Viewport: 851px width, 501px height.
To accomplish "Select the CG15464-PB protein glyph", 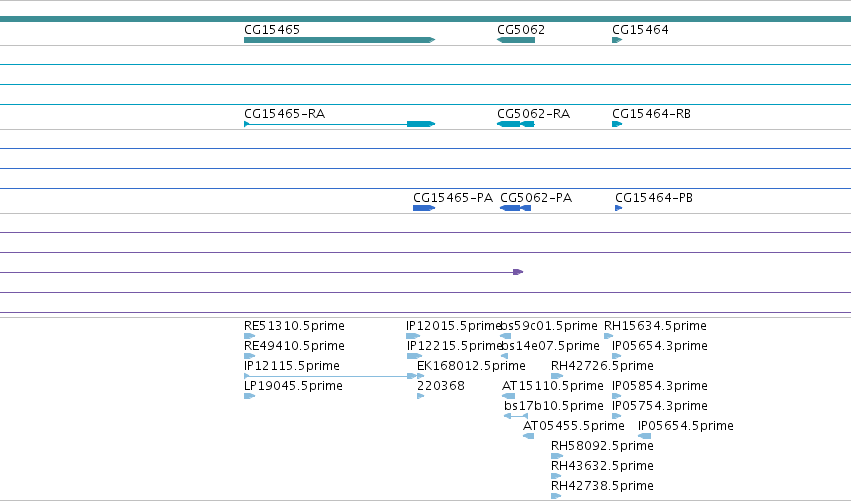I will [x=619, y=208].
